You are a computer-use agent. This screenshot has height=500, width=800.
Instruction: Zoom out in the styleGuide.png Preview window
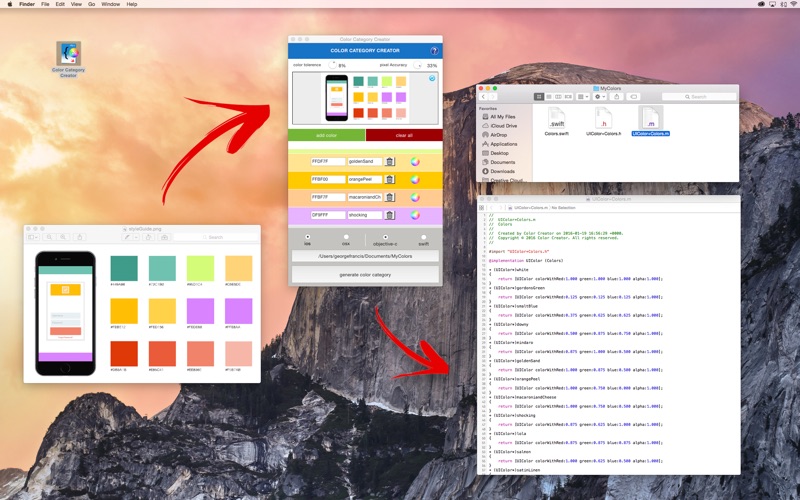(49, 237)
